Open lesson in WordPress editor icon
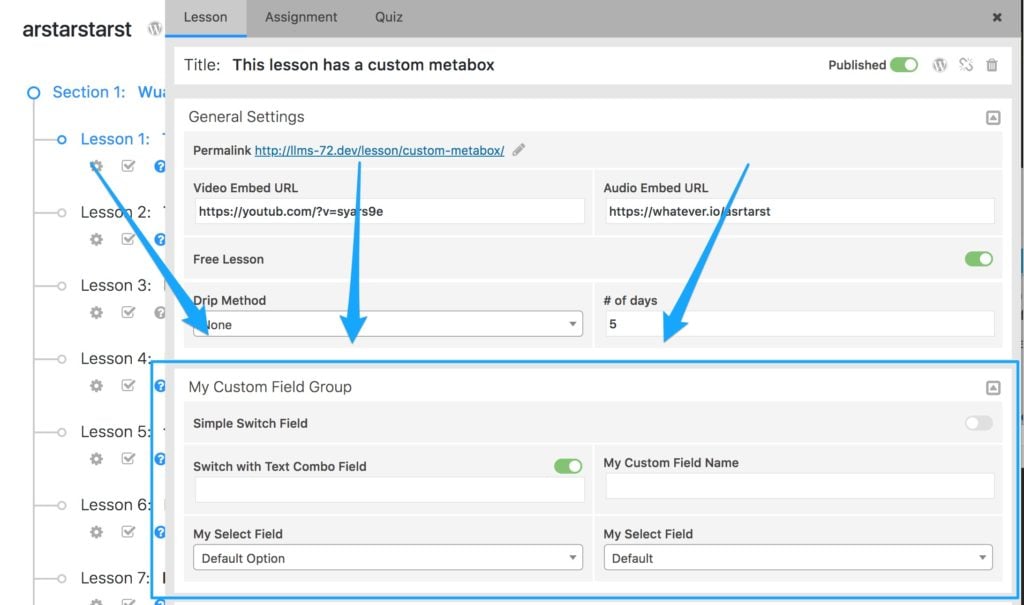This screenshot has height=605, width=1024. tap(939, 65)
